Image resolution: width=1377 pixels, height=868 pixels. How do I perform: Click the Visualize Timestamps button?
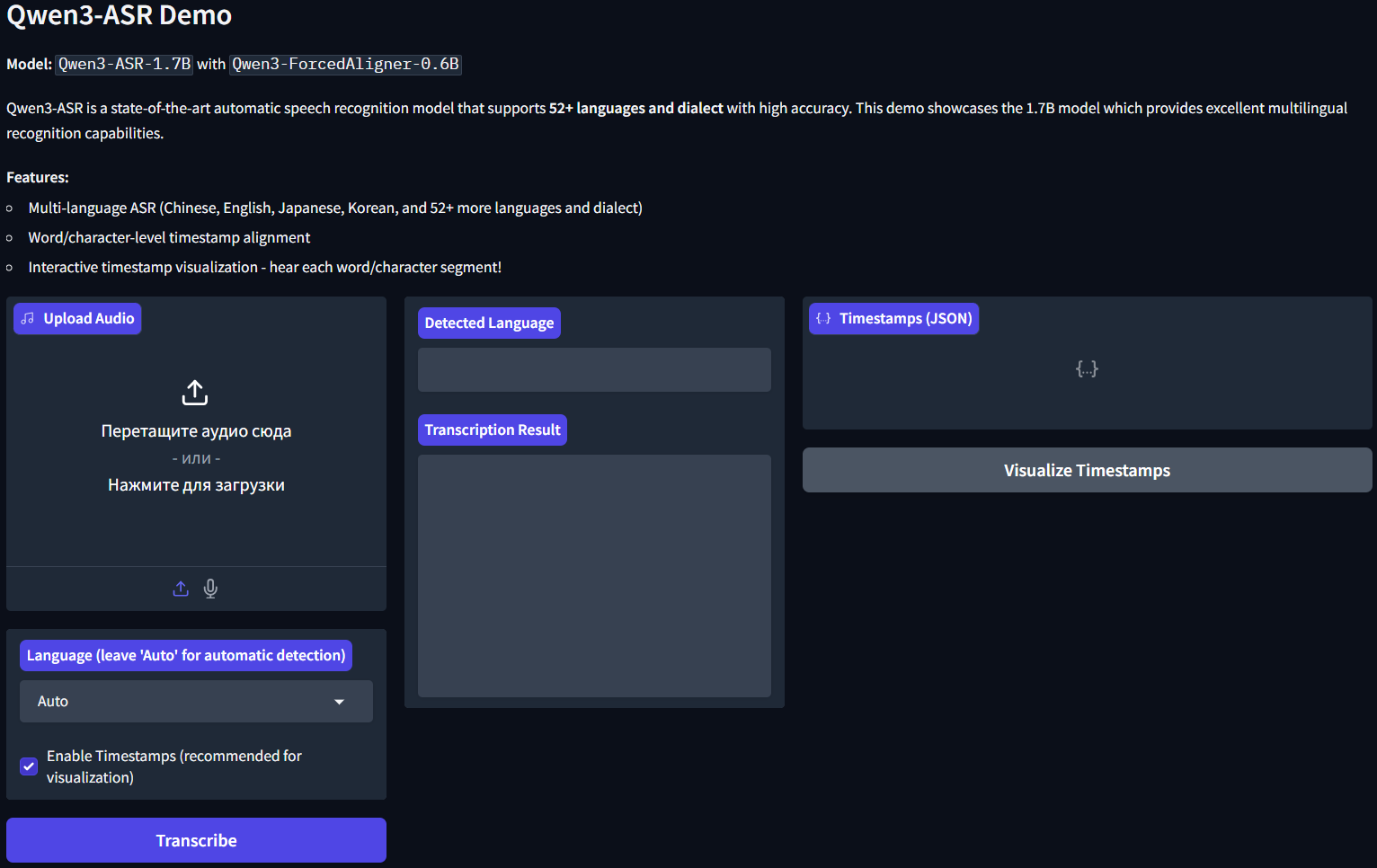pos(1087,470)
